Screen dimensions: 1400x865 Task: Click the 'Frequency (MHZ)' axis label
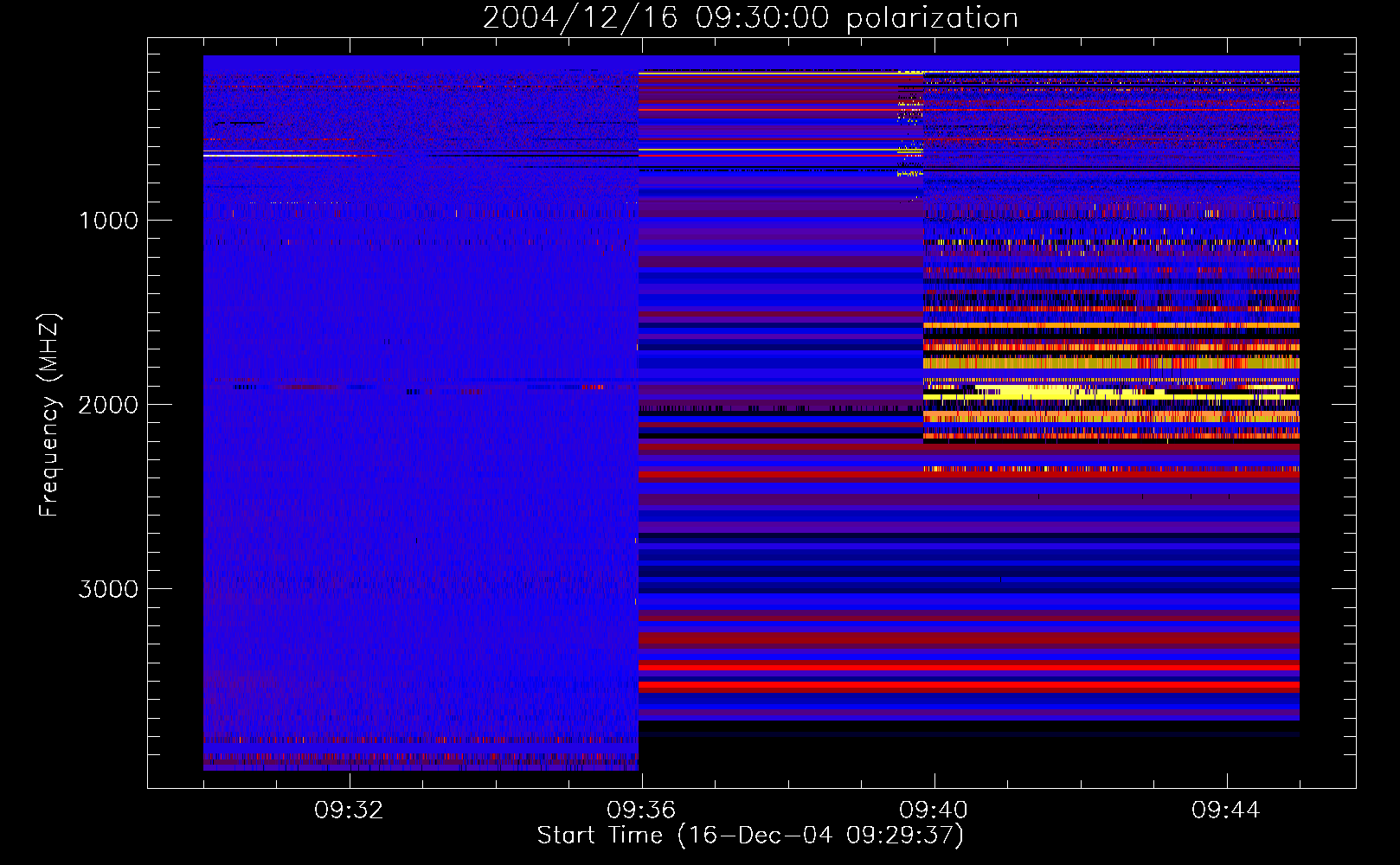coord(49,415)
